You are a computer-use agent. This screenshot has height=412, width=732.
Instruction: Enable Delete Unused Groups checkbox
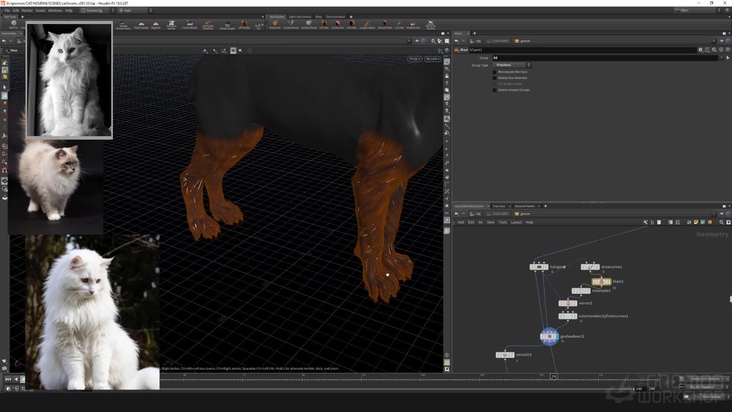[494, 90]
